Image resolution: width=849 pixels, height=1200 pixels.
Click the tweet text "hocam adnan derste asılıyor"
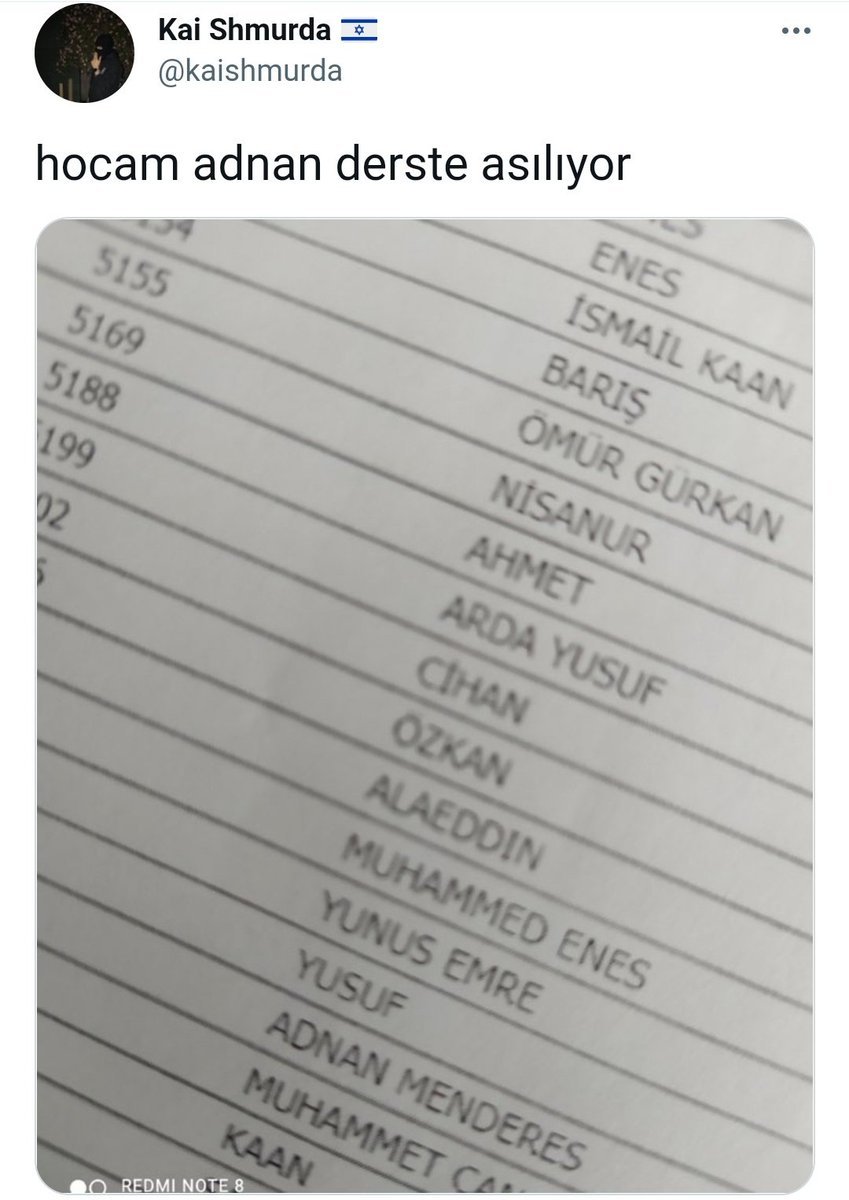[x=333, y=165]
